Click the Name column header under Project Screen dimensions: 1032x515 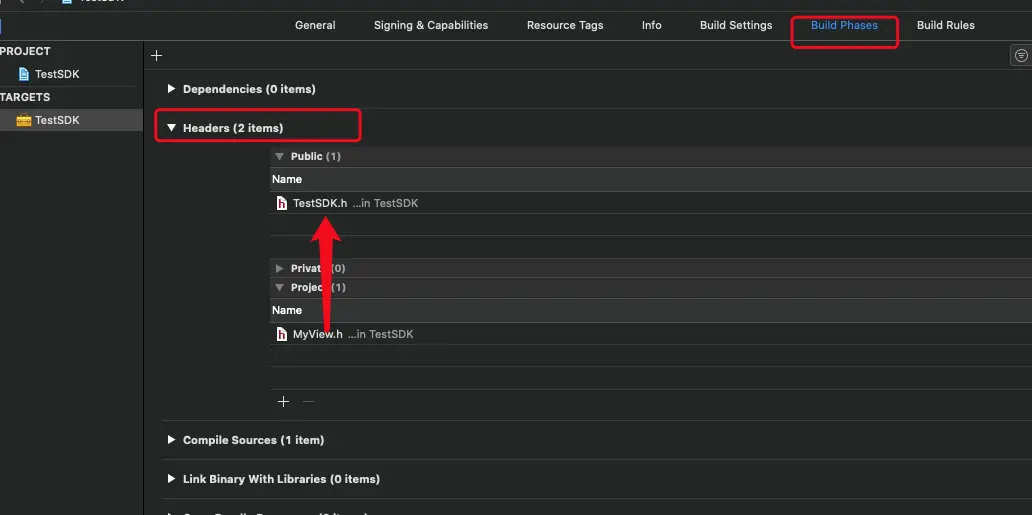click(651, 310)
